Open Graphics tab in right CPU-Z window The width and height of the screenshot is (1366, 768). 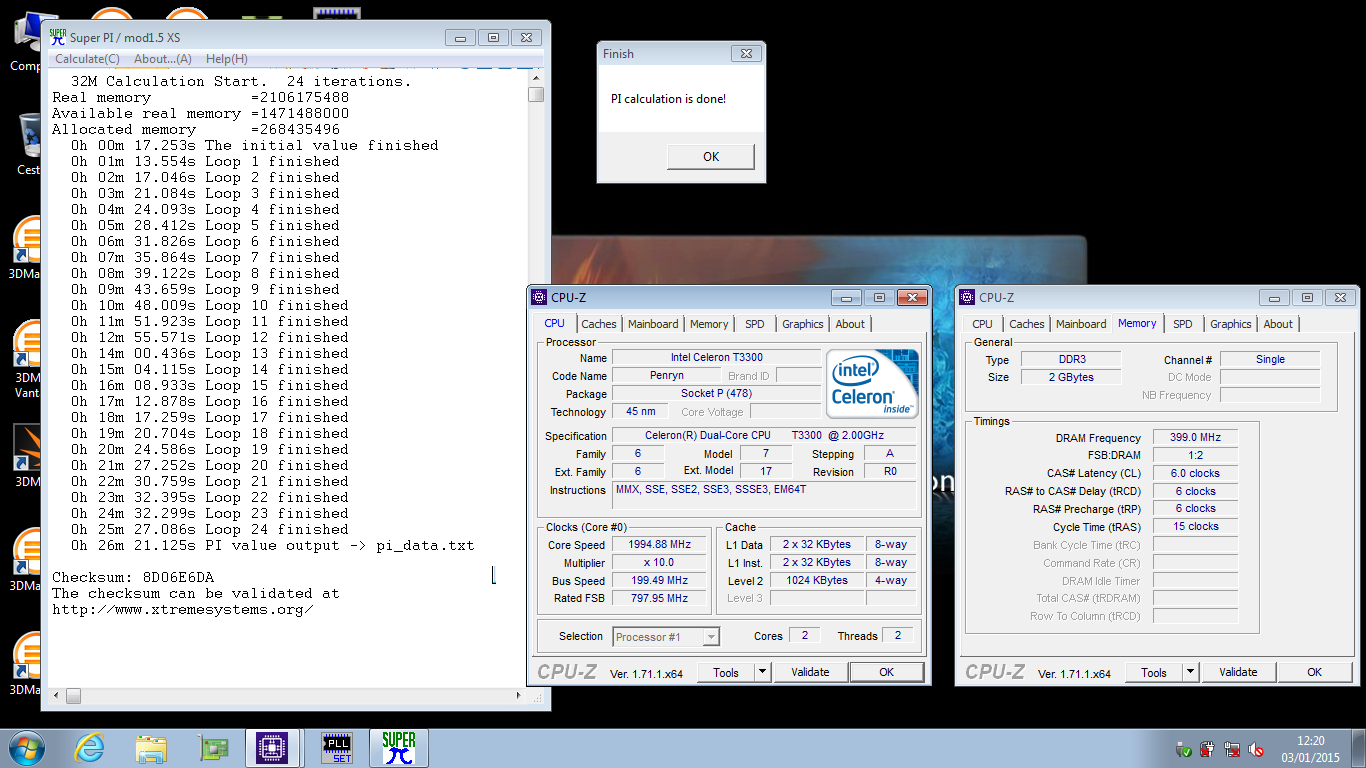[1230, 324]
